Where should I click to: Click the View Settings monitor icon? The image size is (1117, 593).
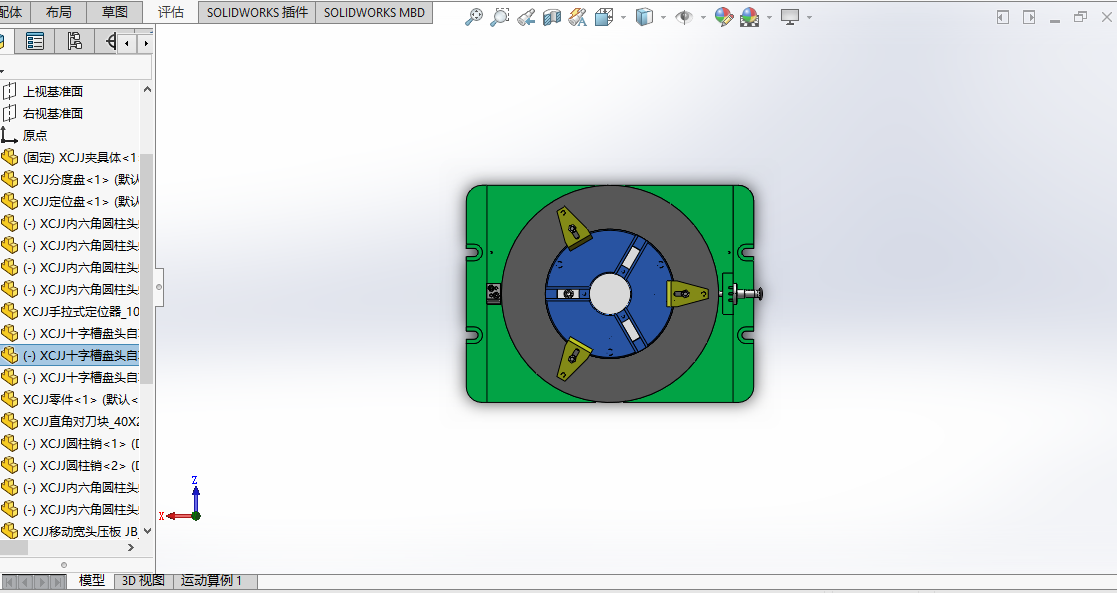[789, 17]
